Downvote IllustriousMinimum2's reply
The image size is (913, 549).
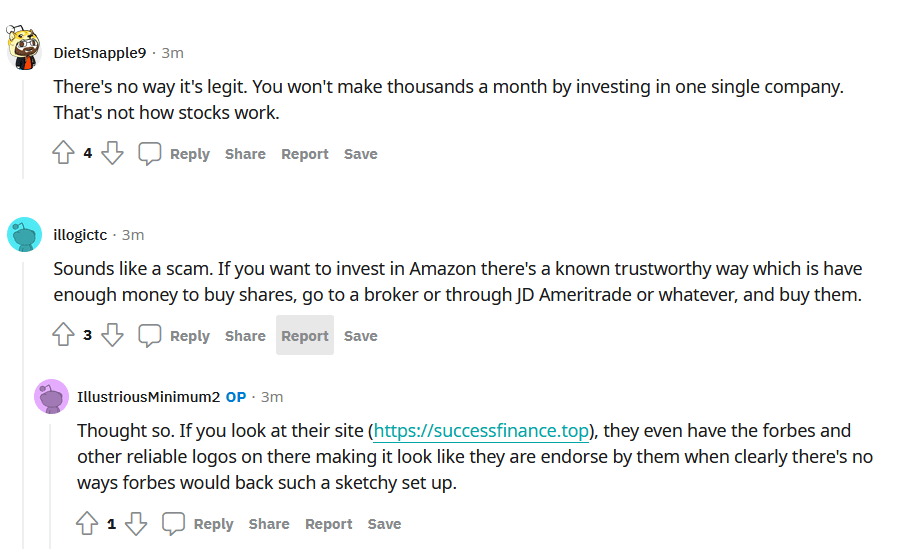coord(136,523)
